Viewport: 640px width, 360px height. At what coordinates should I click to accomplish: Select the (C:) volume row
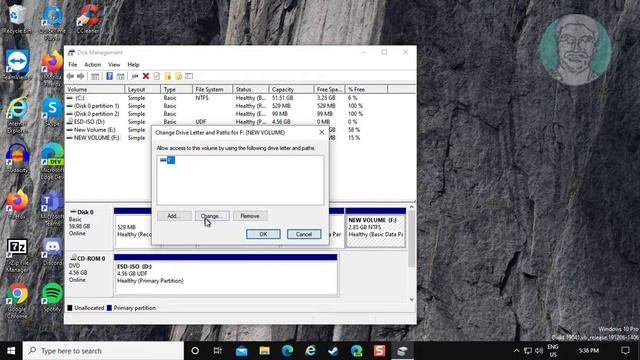[x=240, y=98]
